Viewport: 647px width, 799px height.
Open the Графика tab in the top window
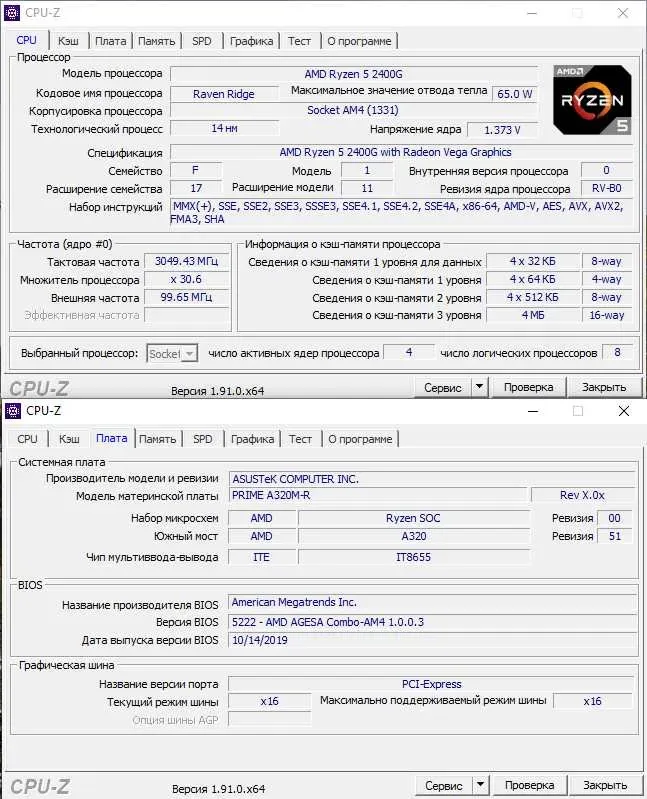[251, 41]
